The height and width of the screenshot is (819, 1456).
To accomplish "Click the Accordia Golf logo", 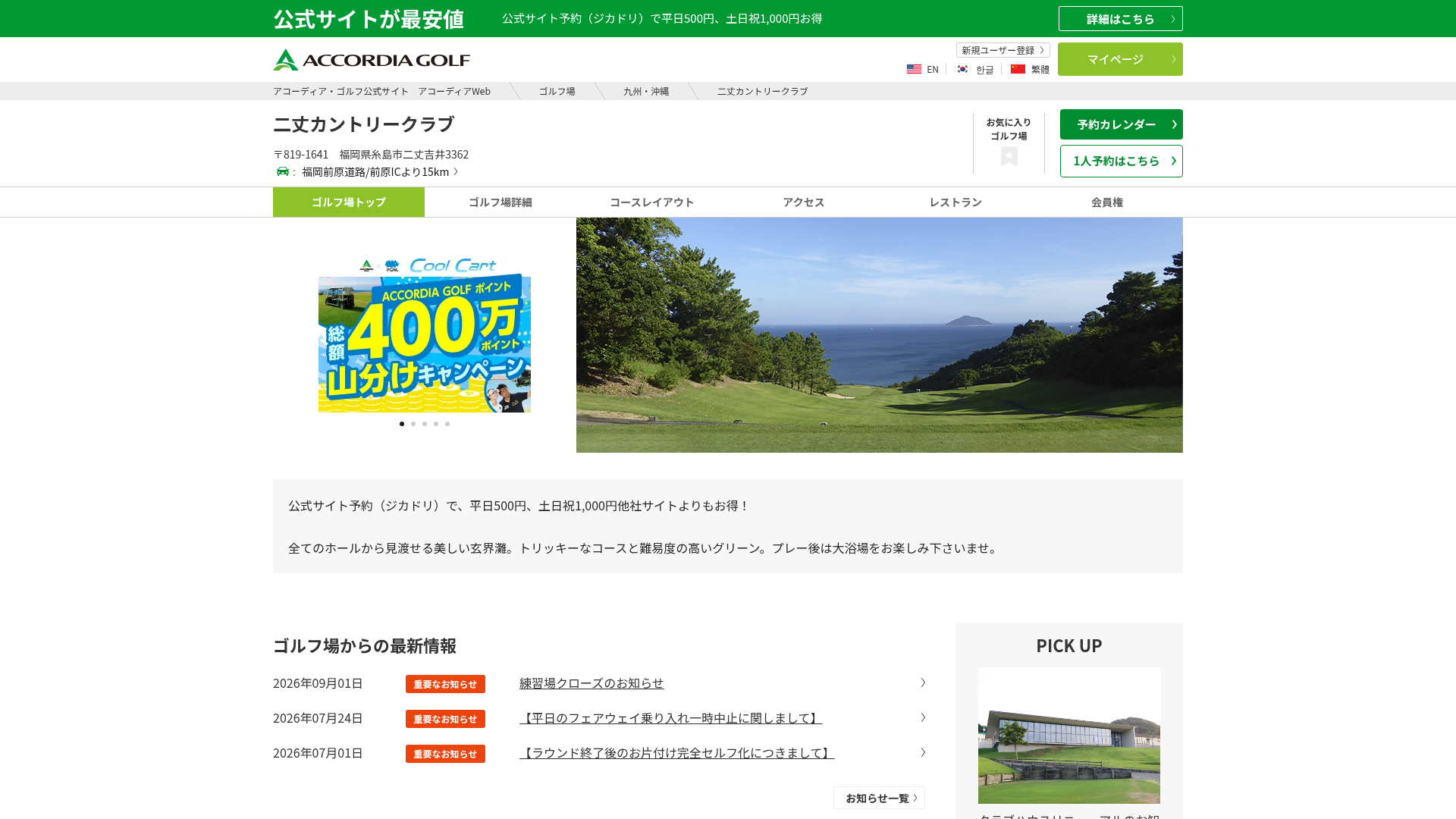I will (372, 60).
